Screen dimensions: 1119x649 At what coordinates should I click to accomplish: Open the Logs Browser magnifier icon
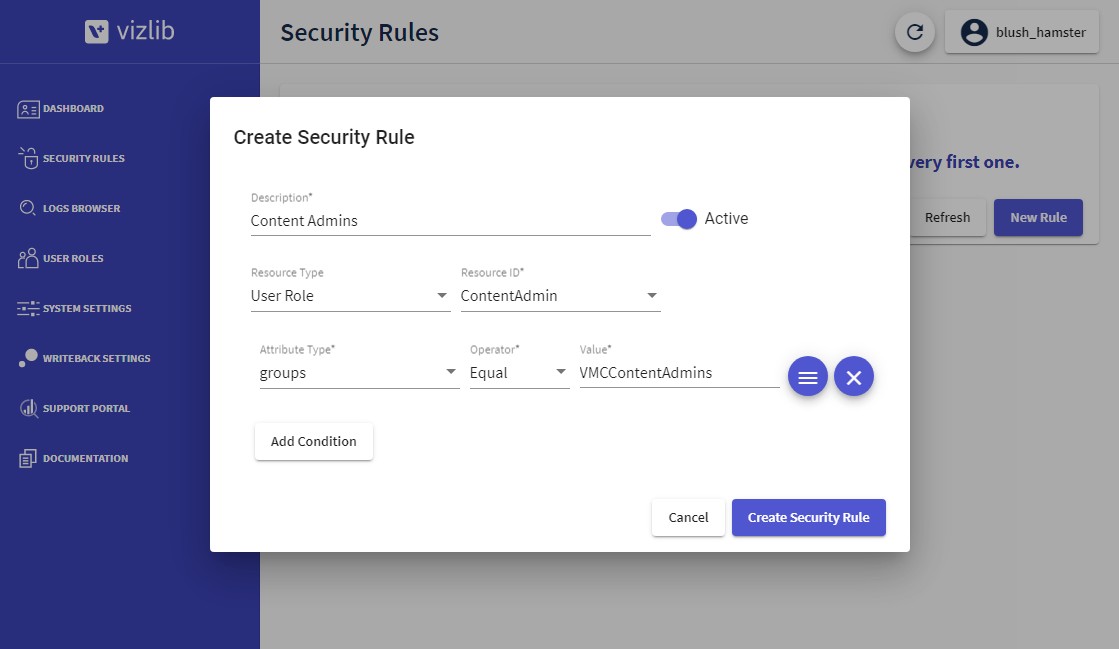pos(27,208)
